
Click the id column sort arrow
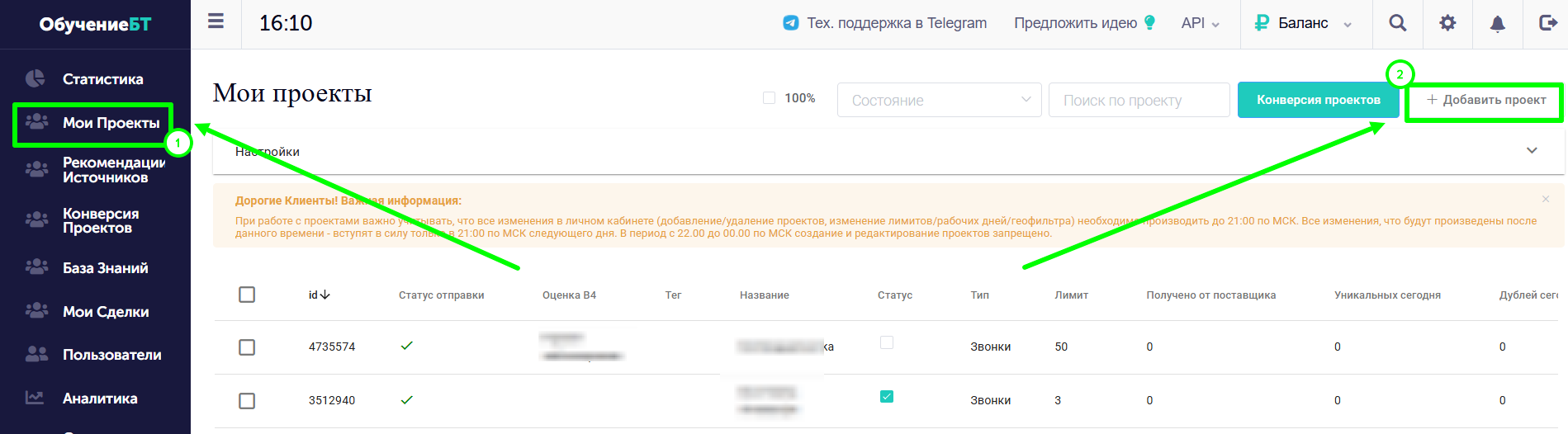[325, 295]
